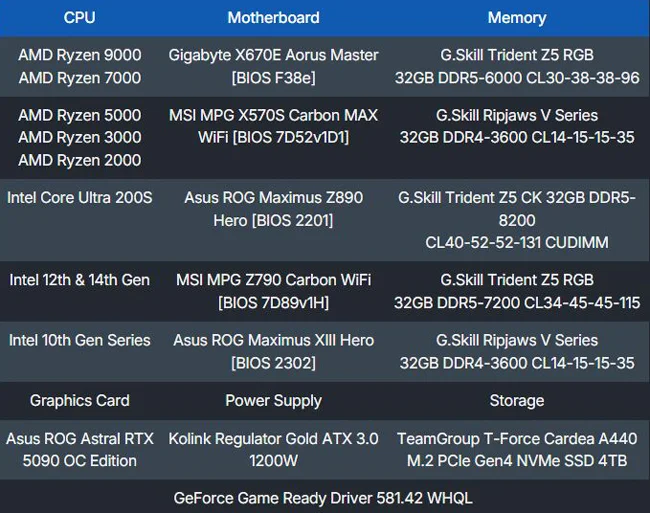The width and height of the screenshot is (650, 513).
Task: Click the AMD Ryzen 5000 CPU cell
Action: point(79,137)
